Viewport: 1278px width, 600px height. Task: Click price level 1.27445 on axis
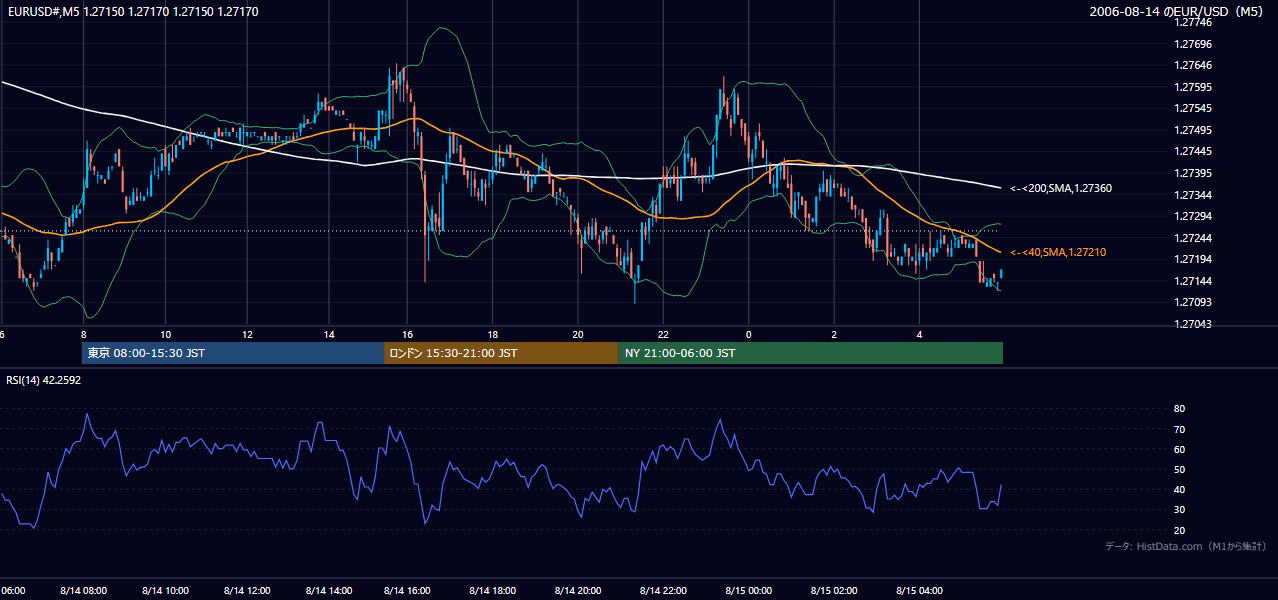(x=1193, y=151)
